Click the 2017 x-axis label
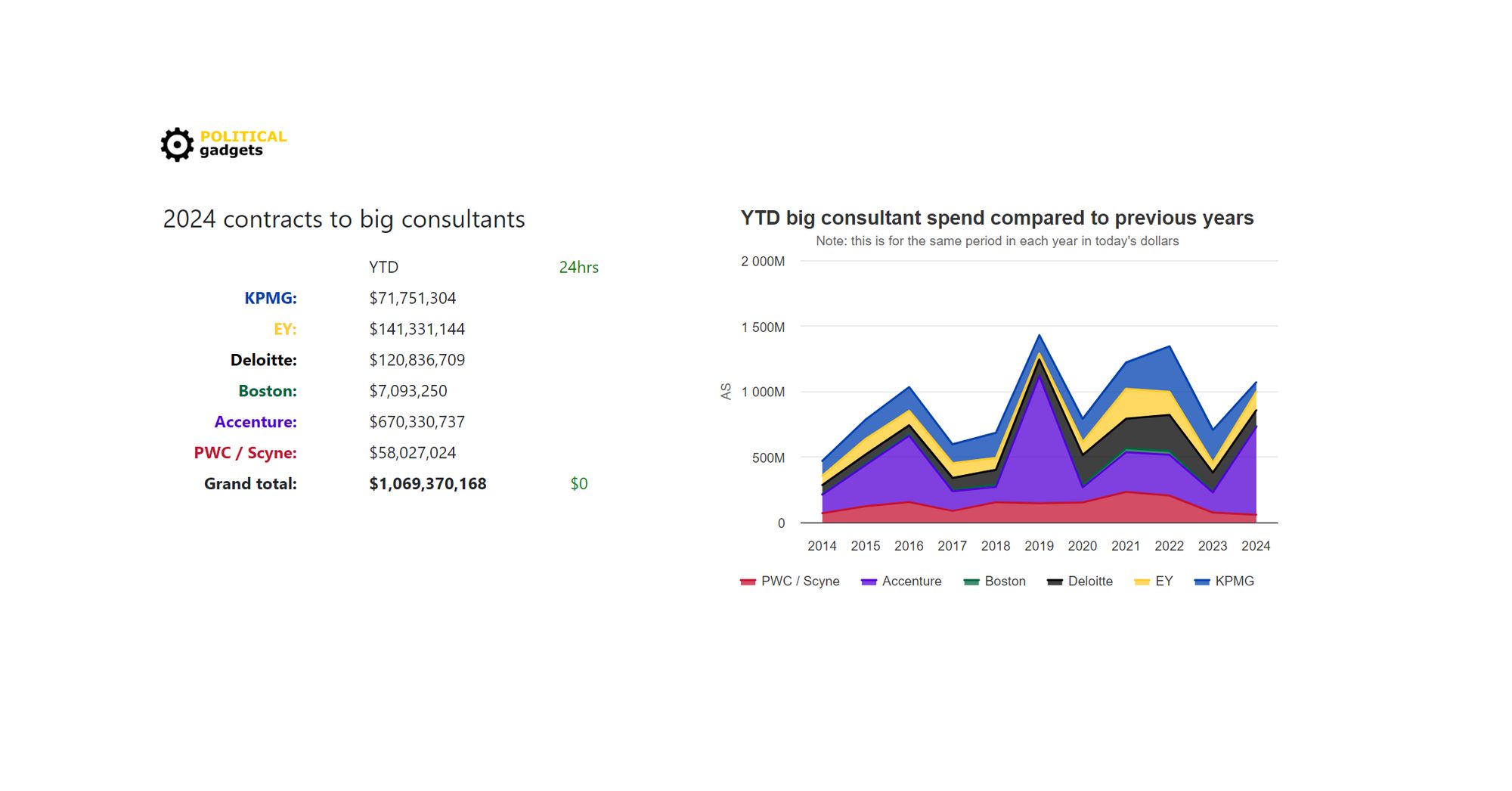 952,546
